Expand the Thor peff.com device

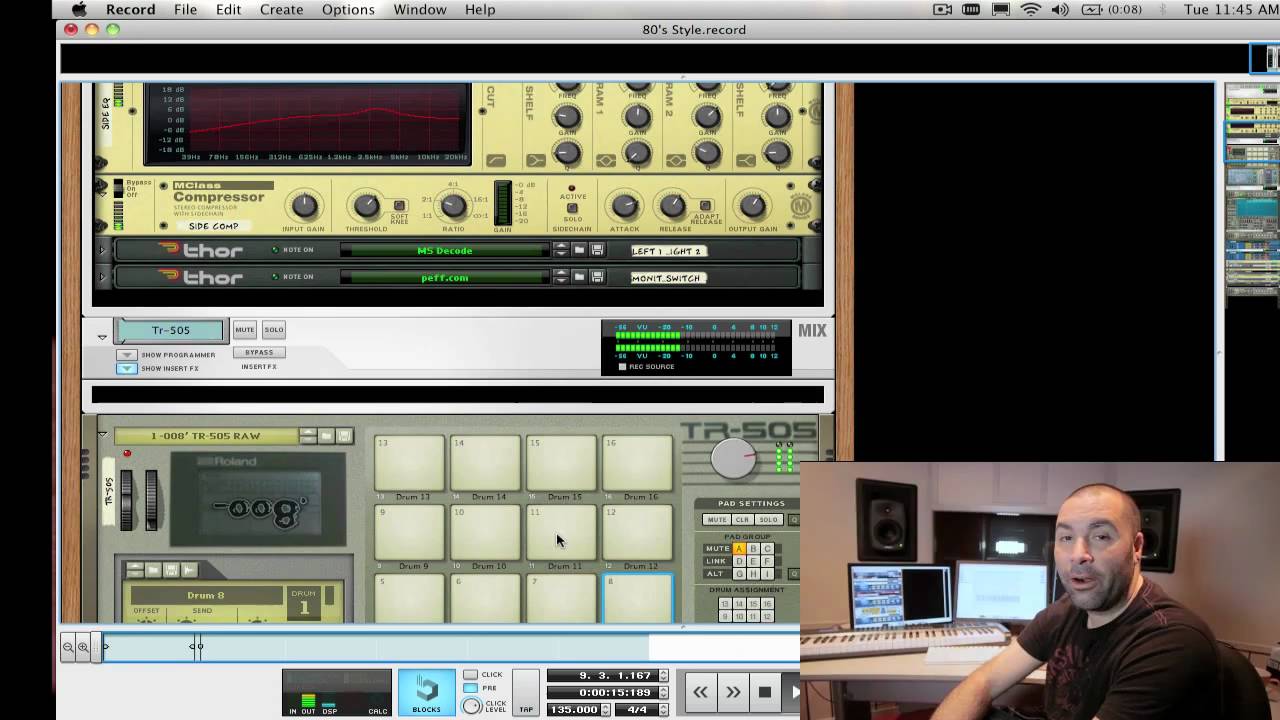pyautogui.click(x=102, y=277)
